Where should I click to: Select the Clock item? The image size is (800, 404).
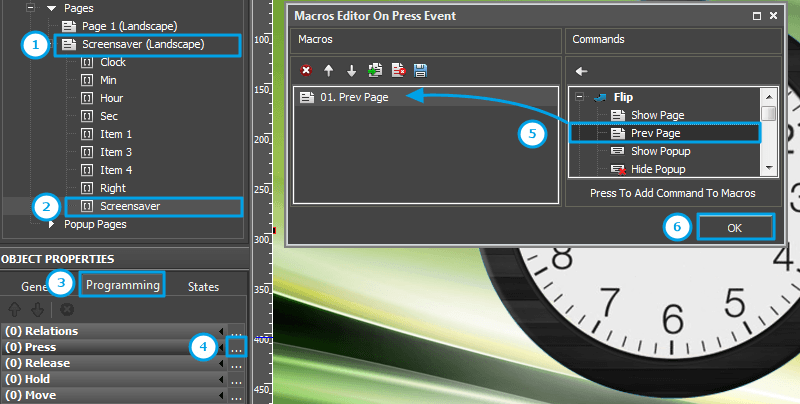pyautogui.click(x=113, y=62)
